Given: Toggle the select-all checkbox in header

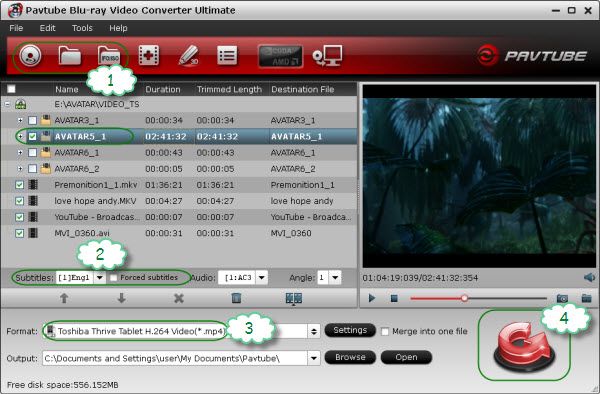Looking at the screenshot, I should coord(11,89).
